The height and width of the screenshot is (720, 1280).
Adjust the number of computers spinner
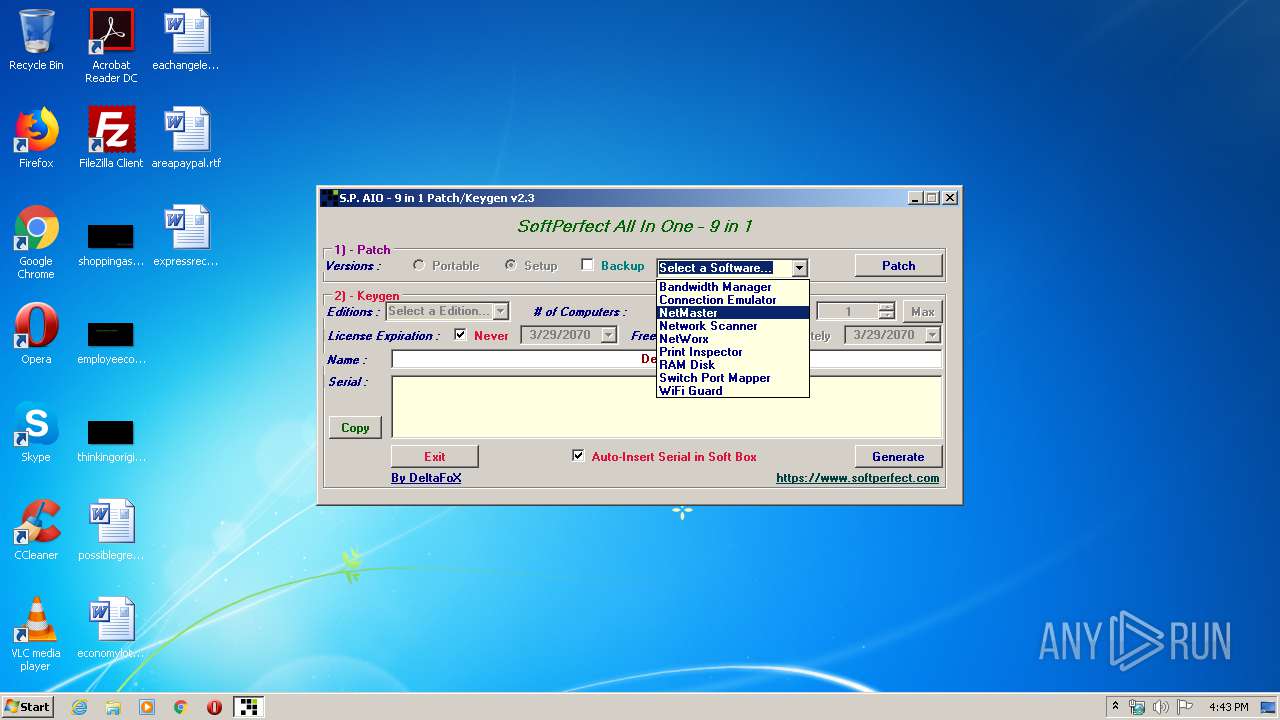coord(886,311)
